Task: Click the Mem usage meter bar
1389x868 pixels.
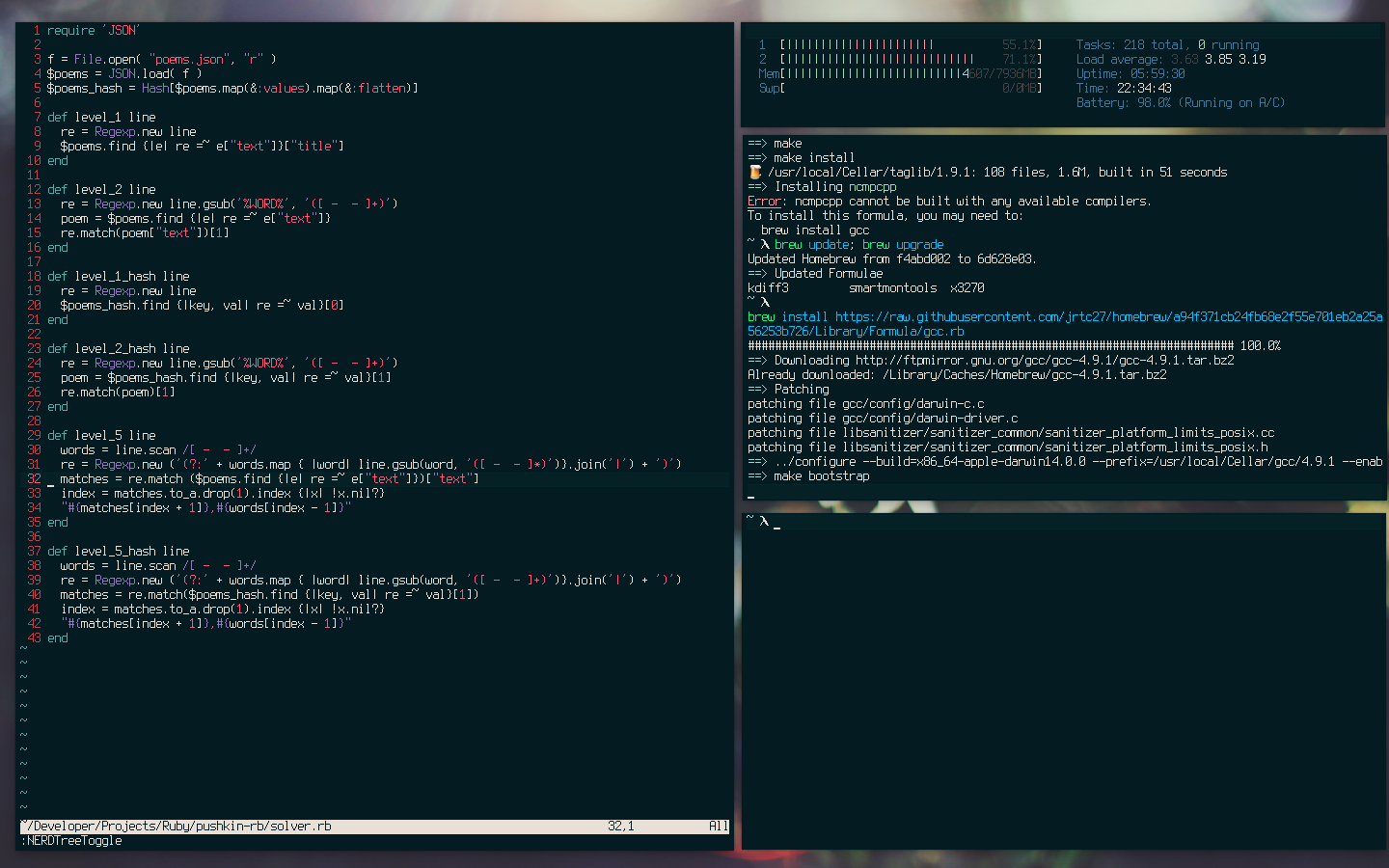Action: tap(900, 73)
